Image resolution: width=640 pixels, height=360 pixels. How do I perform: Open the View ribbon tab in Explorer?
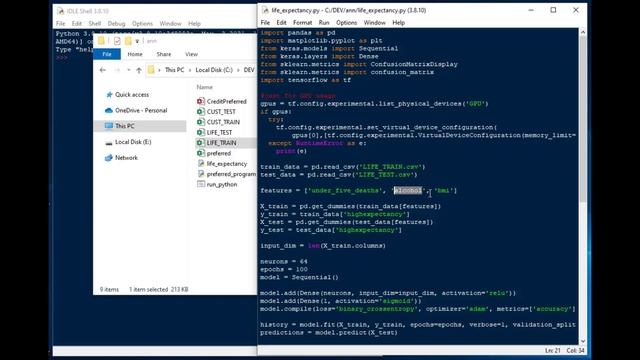tap(191, 54)
